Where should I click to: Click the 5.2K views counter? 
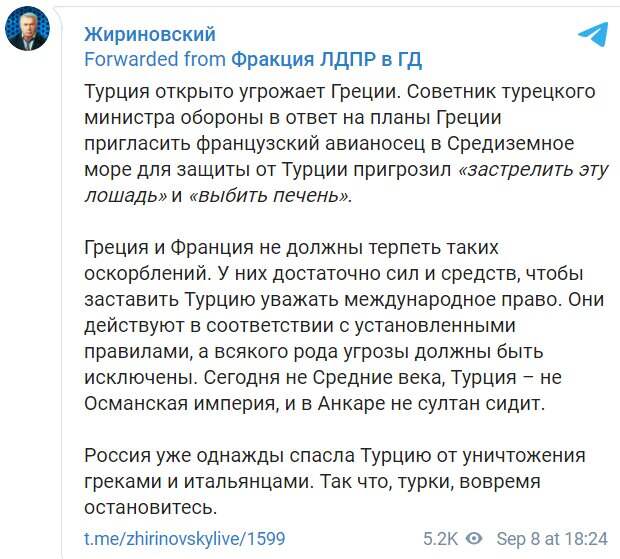pyautogui.click(x=439, y=537)
